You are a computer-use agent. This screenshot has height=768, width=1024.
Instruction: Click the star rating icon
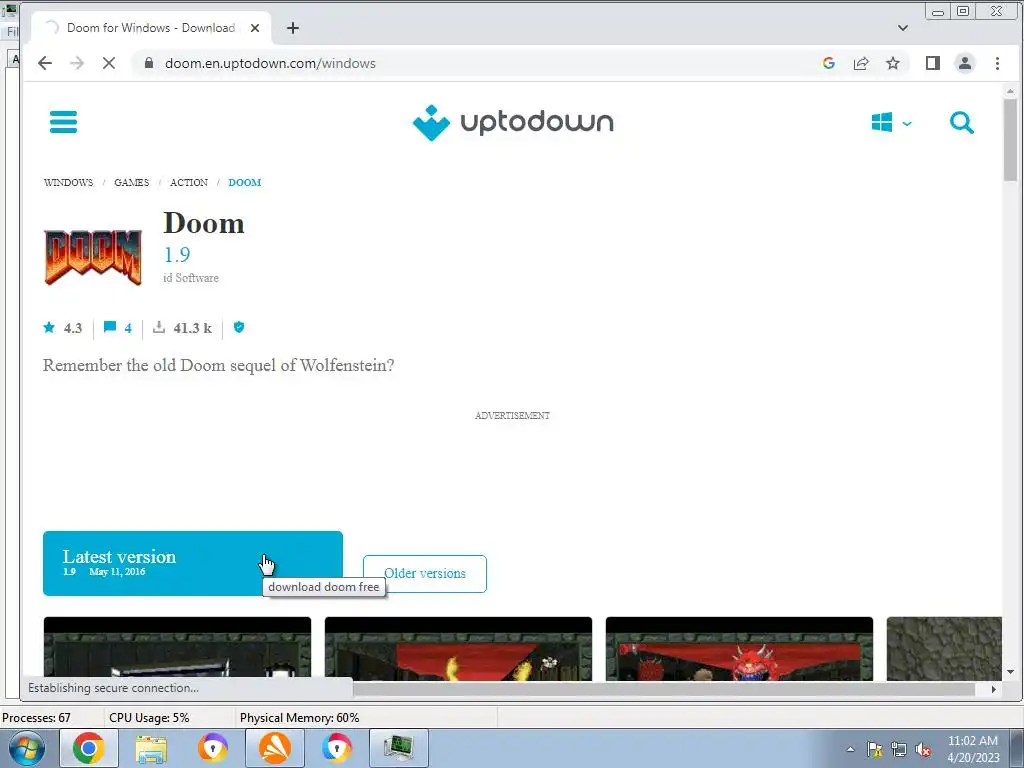49,327
